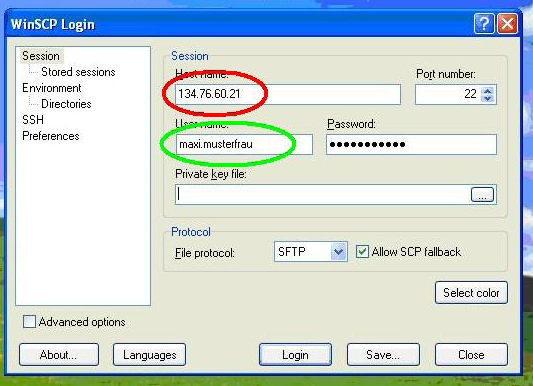Click the User name input field
This screenshot has width=533, height=386.
click(x=244, y=144)
